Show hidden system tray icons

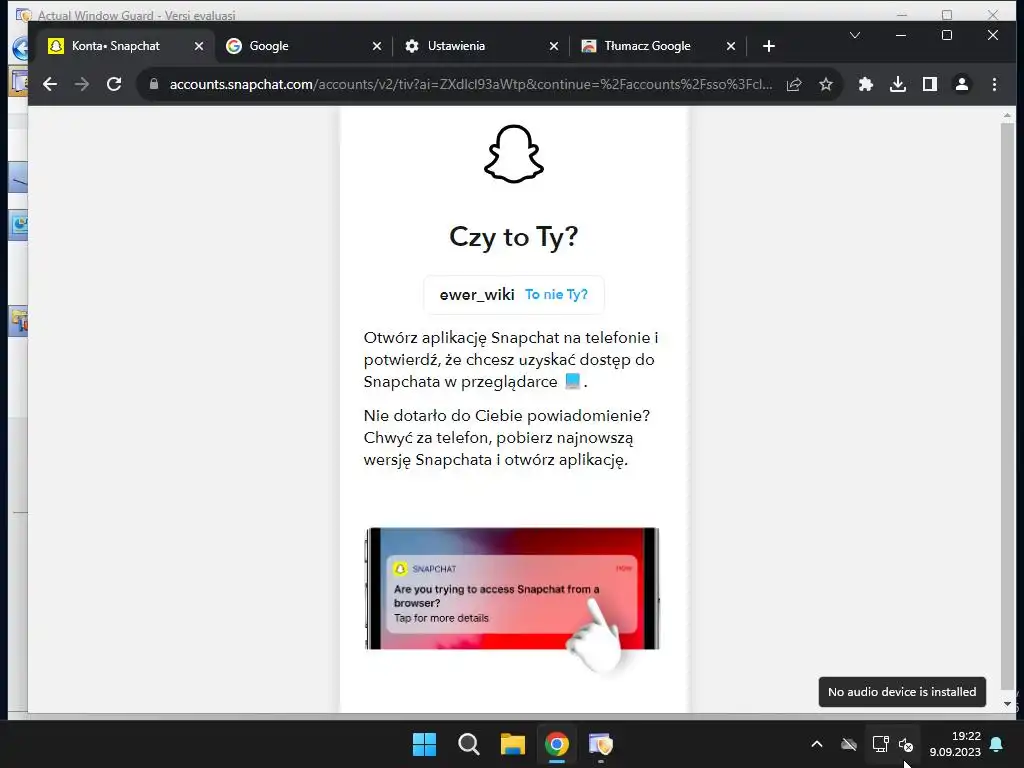click(x=817, y=744)
